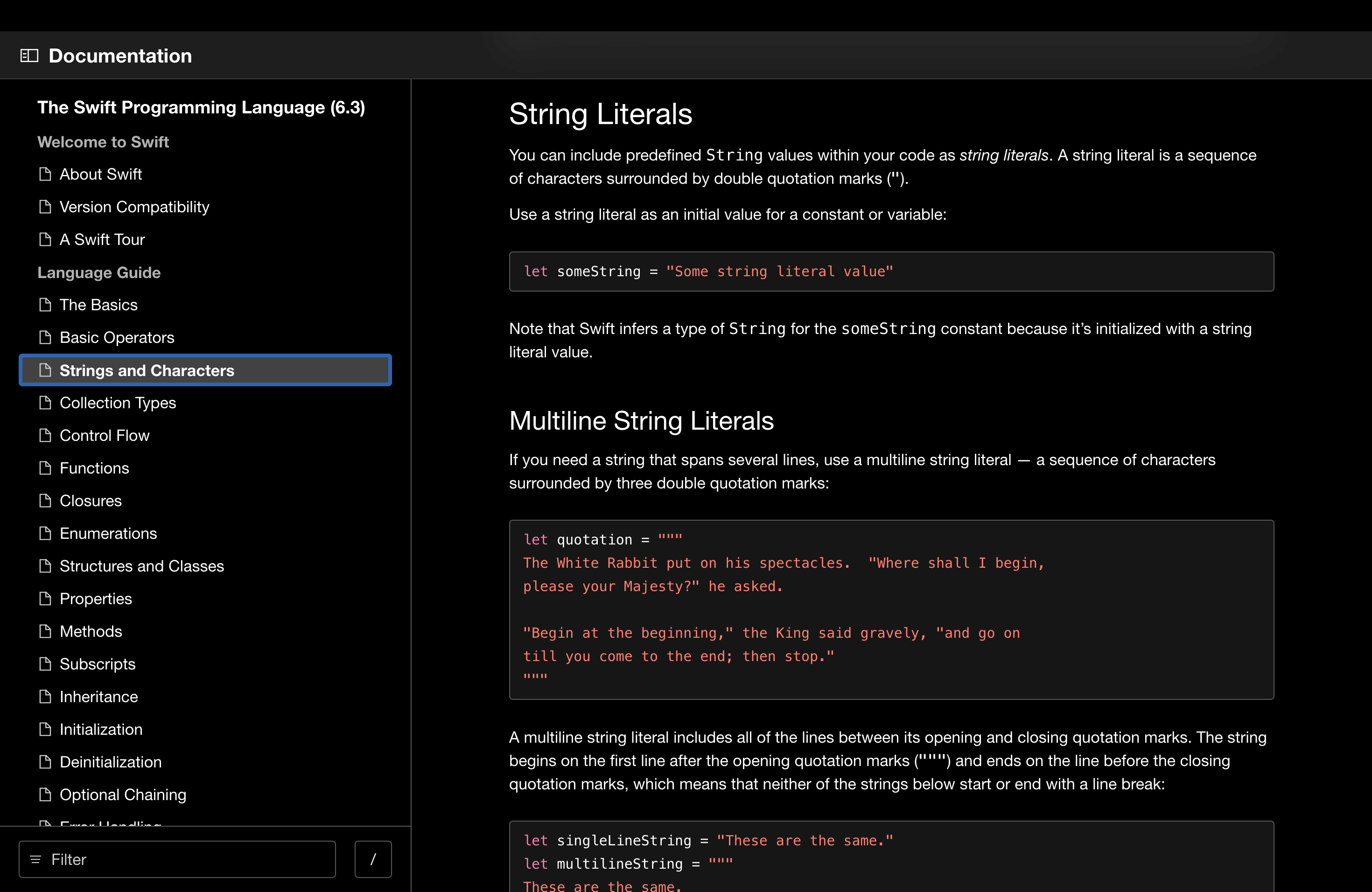
Task: Click the document icon next to About Swift
Action: click(45, 174)
